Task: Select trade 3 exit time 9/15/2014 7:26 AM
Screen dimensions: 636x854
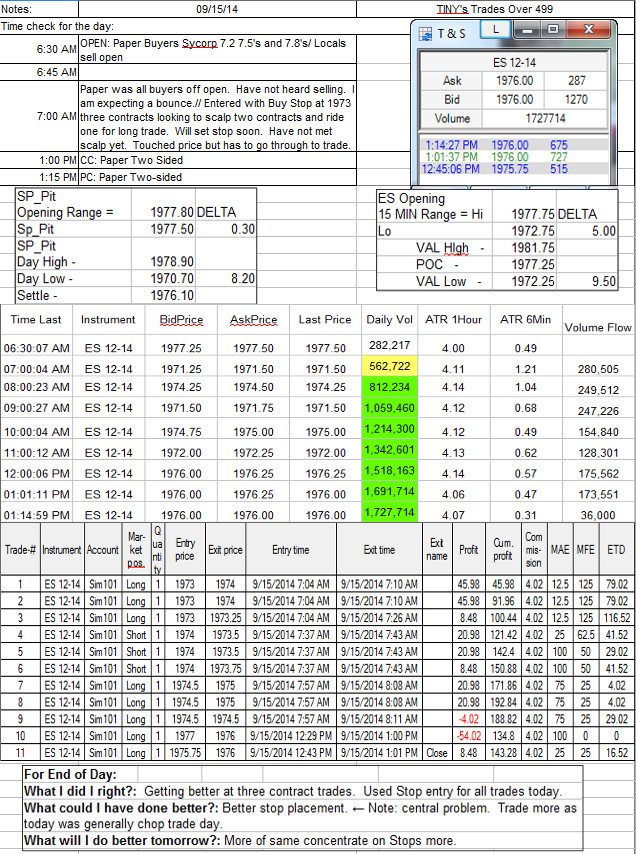Action: tap(379, 618)
